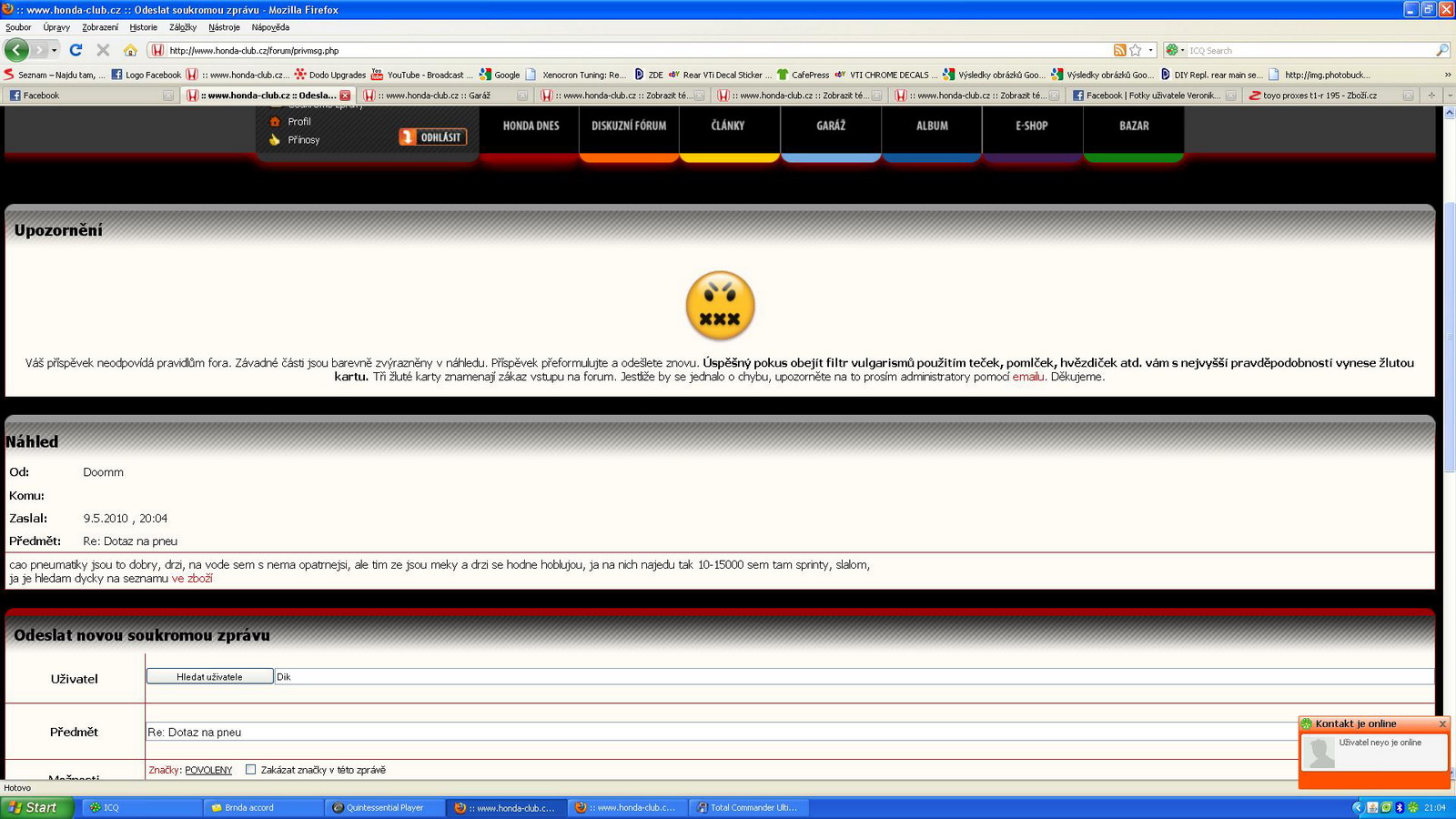This screenshot has width=1456, height=819.
Task: Open the Nástroje menu
Action: click(x=224, y=26)
